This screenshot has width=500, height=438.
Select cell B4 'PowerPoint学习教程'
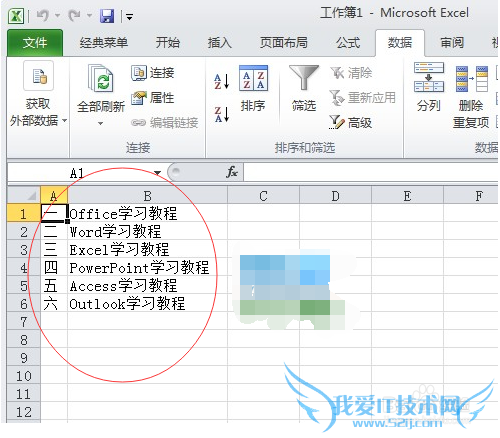pyautogui.click(x=147, y=267)
